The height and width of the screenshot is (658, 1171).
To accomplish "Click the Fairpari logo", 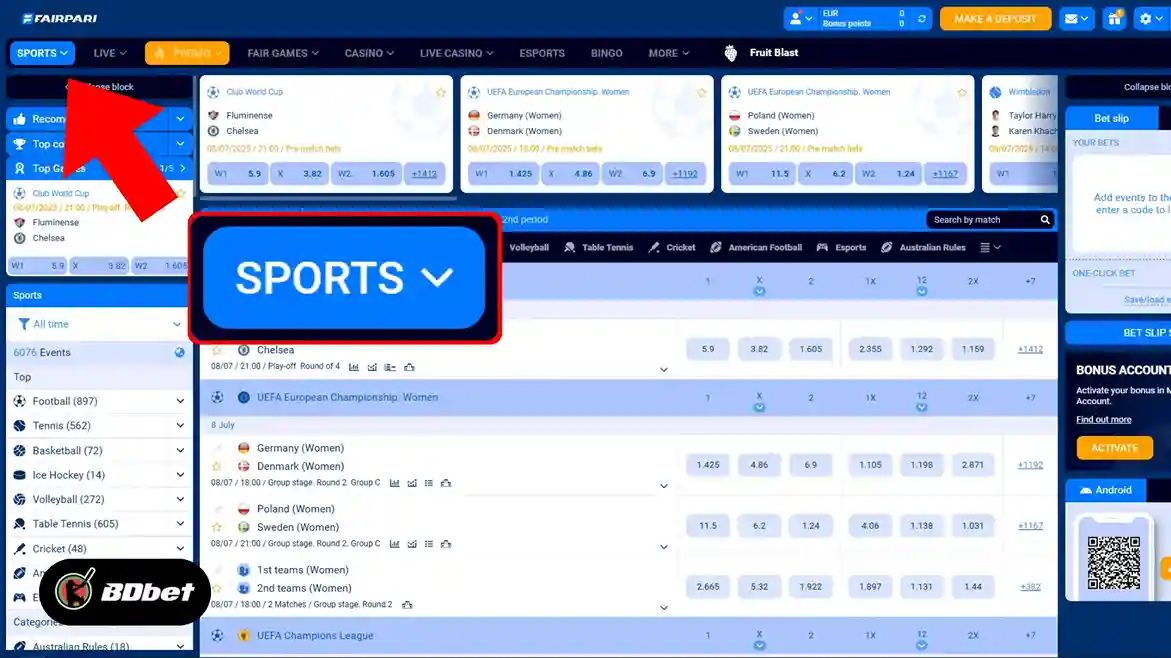I will point(59,18).
